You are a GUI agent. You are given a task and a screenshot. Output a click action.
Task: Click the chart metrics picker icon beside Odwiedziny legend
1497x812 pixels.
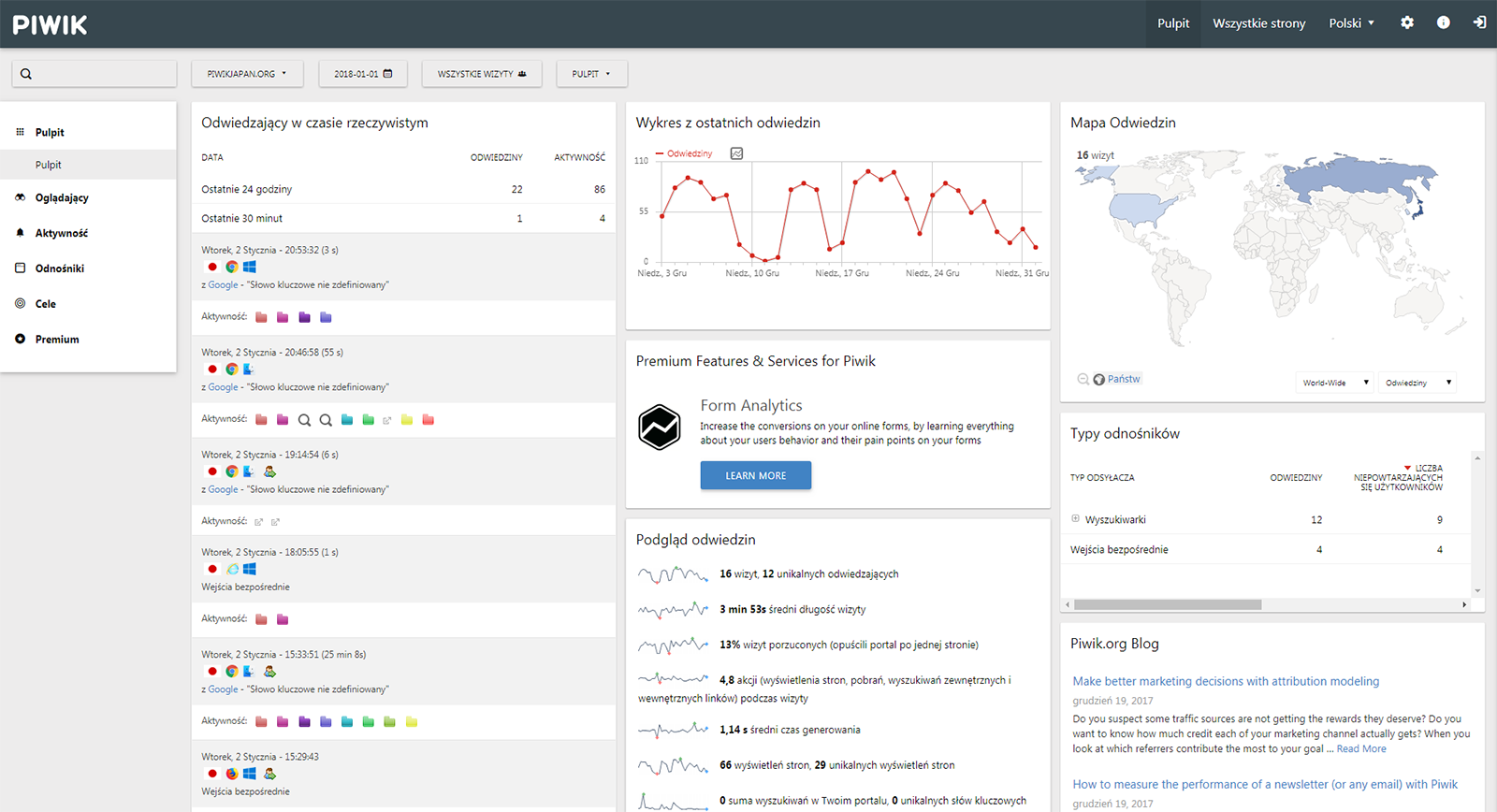point(737,153)
